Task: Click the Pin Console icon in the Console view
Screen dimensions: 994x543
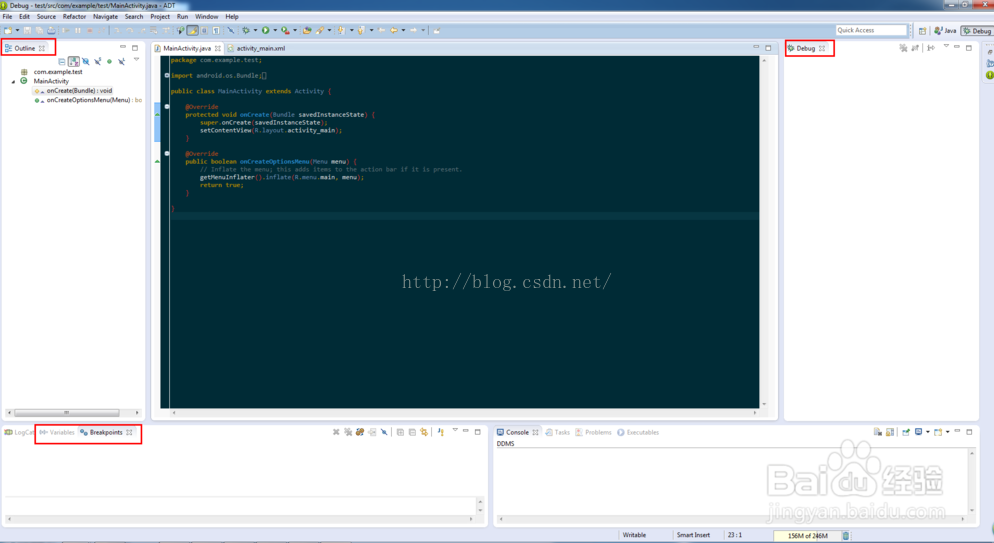Action: point(906,432)
